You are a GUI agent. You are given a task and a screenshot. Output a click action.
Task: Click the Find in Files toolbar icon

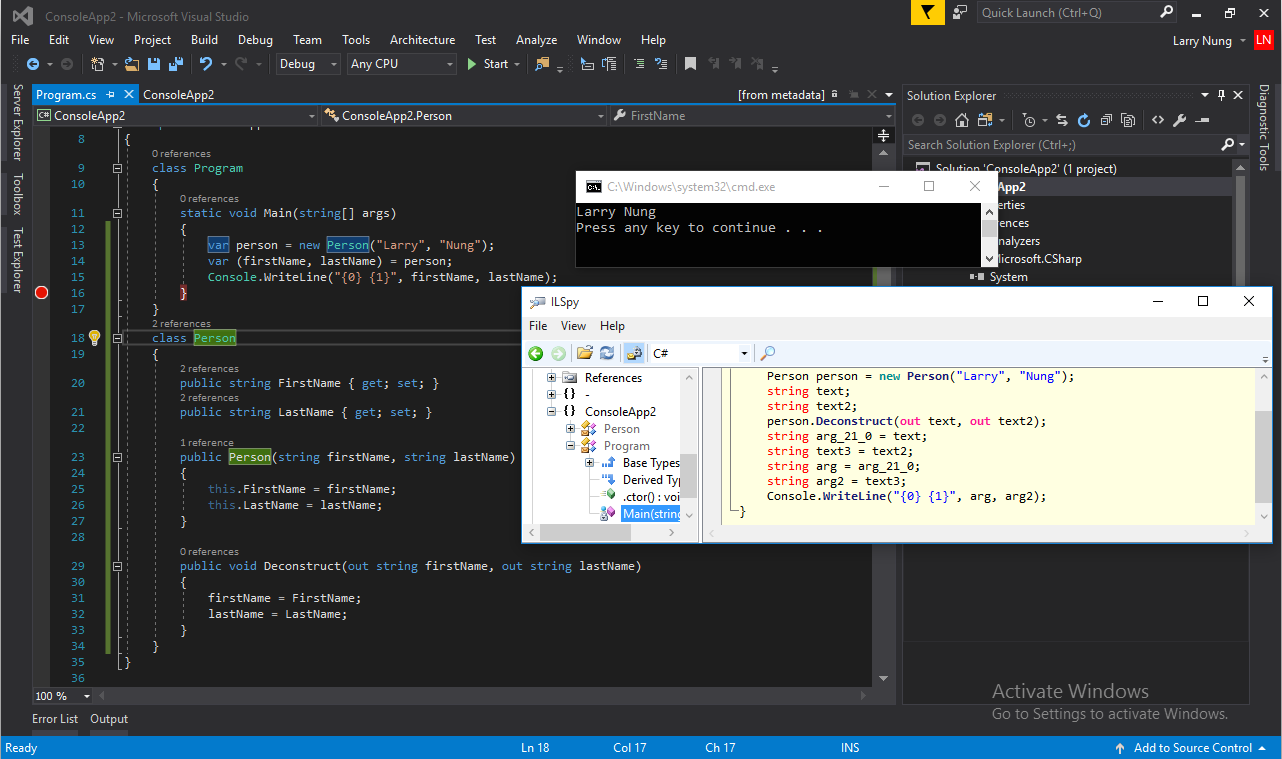[x=542, y=64]
